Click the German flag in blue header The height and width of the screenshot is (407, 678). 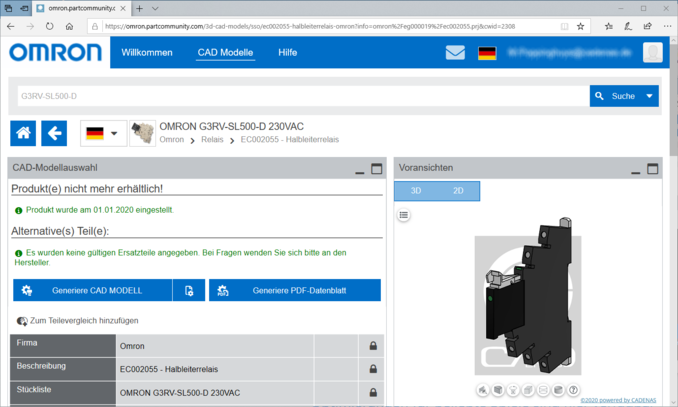[x=487, y=53]
